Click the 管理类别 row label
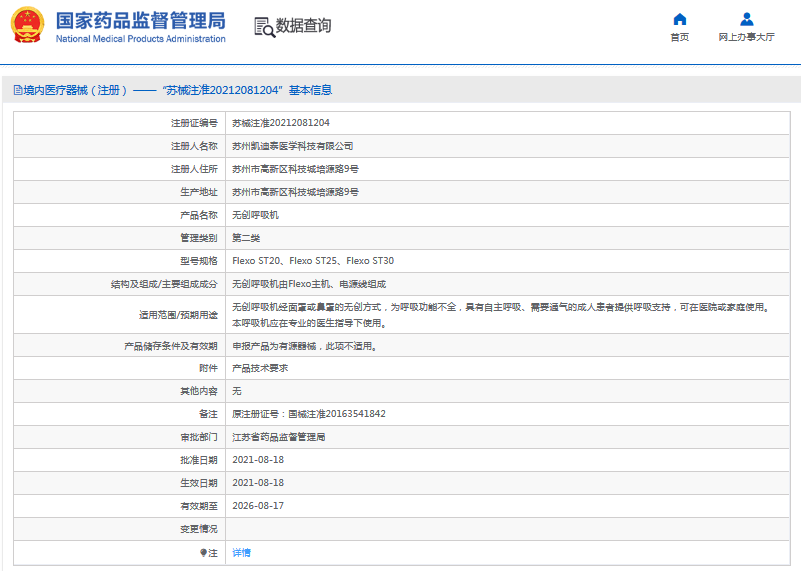The image size is (801, 571). coord(199,238)
